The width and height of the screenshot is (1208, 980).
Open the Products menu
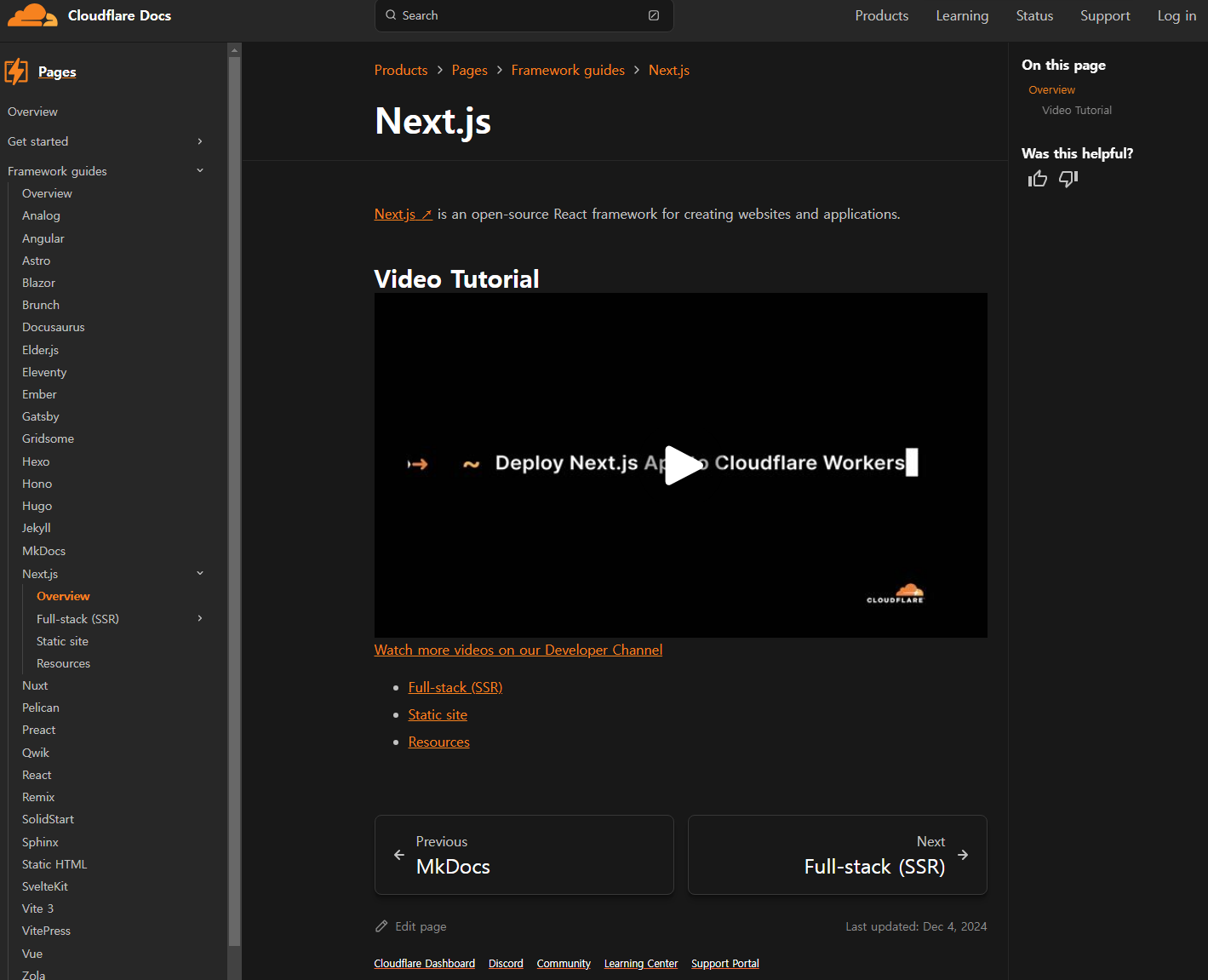coord(881,15)
